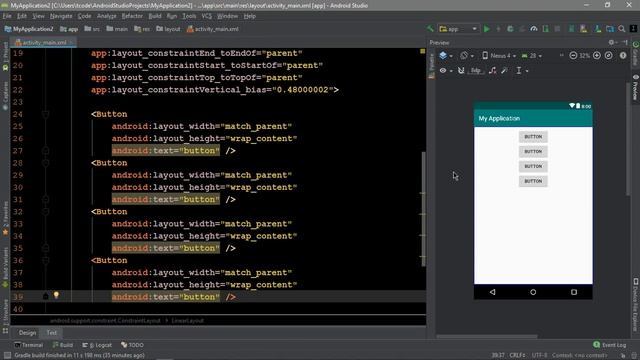The width and height of the screenshot is (640, 360).
Task: Open the SDK Manager icon in toolbar
Action: click(598, 29)
